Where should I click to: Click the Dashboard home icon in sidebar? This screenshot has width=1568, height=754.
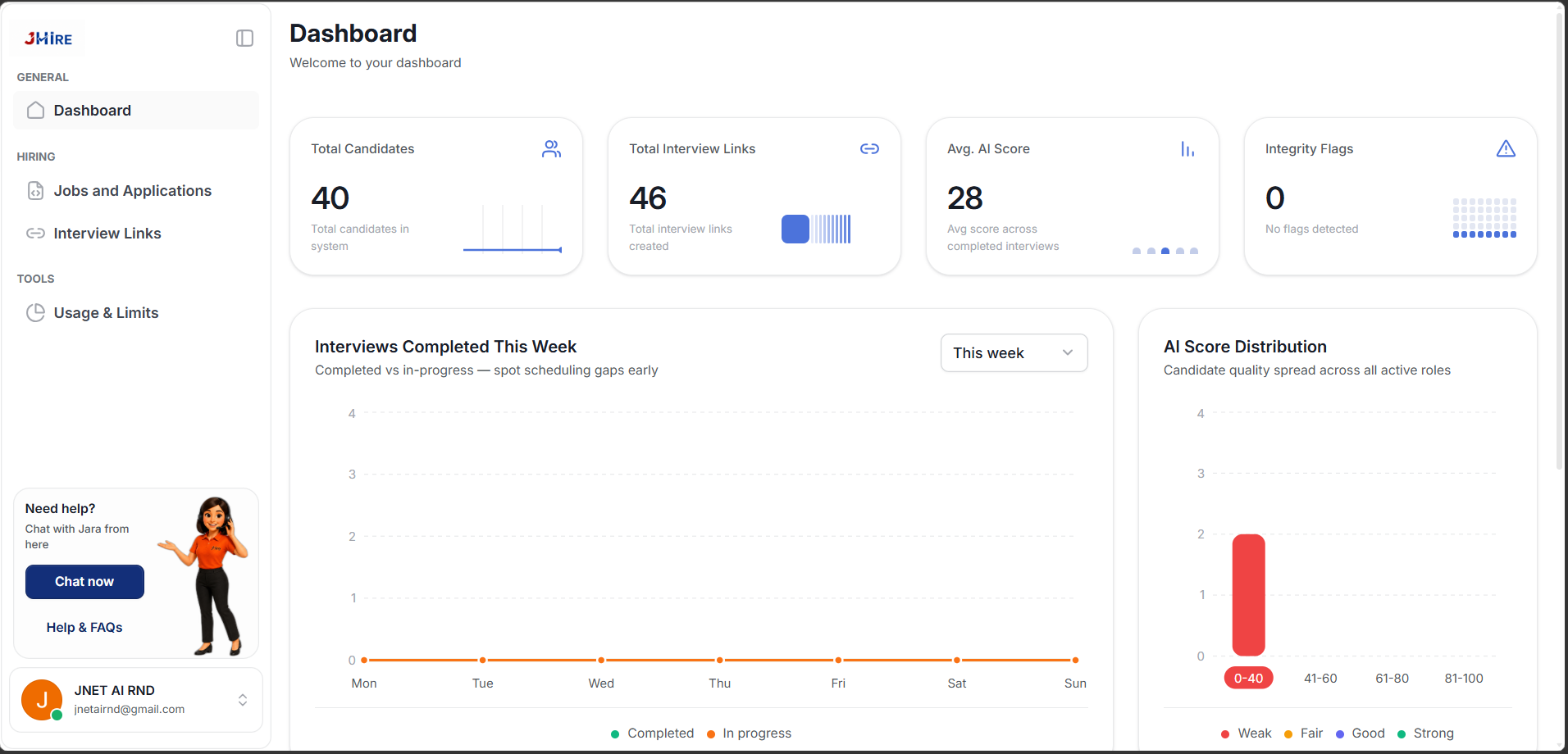pos(35,111)
